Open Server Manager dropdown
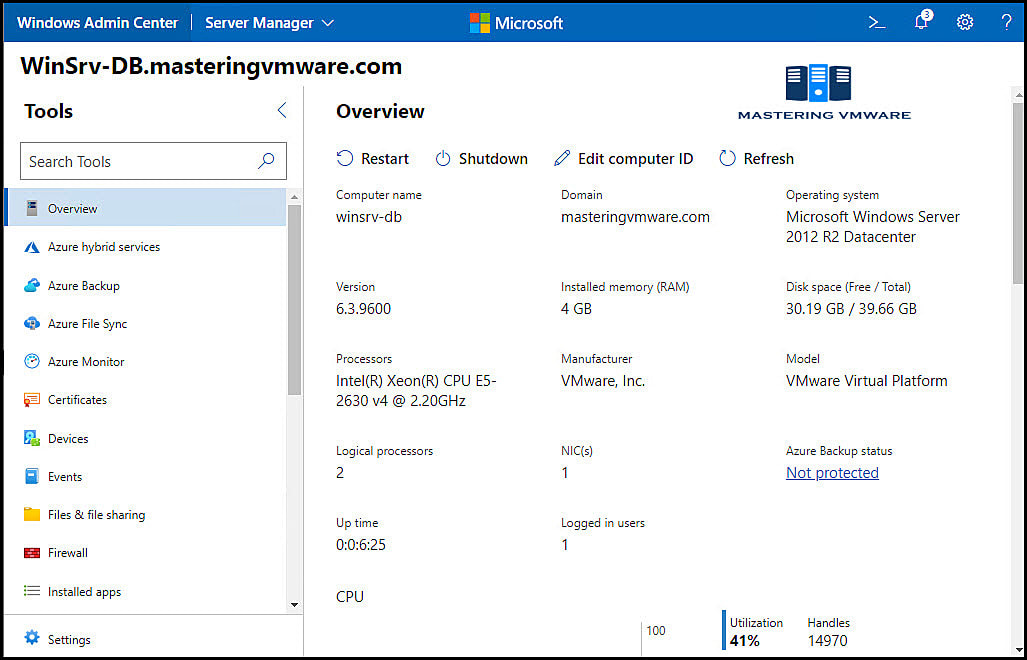 pos(269,23)
